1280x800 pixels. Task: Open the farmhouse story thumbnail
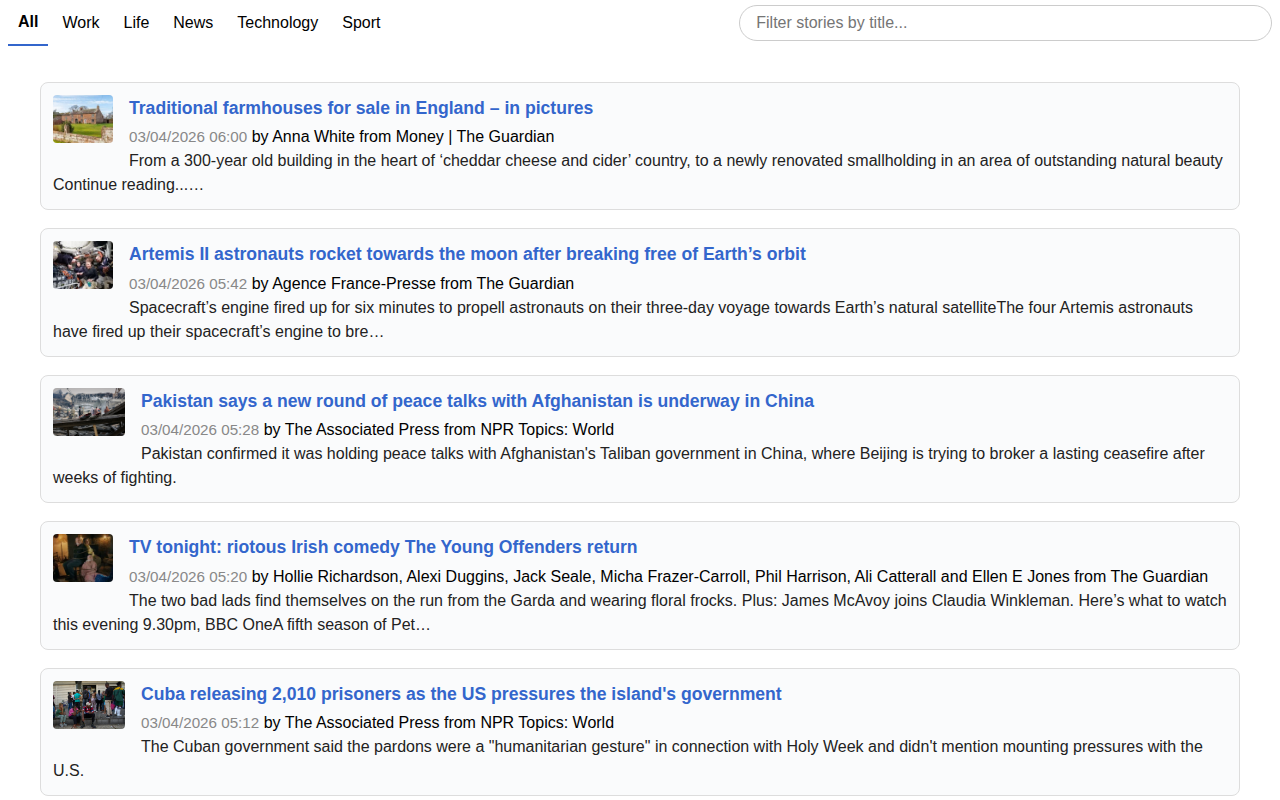83,119
